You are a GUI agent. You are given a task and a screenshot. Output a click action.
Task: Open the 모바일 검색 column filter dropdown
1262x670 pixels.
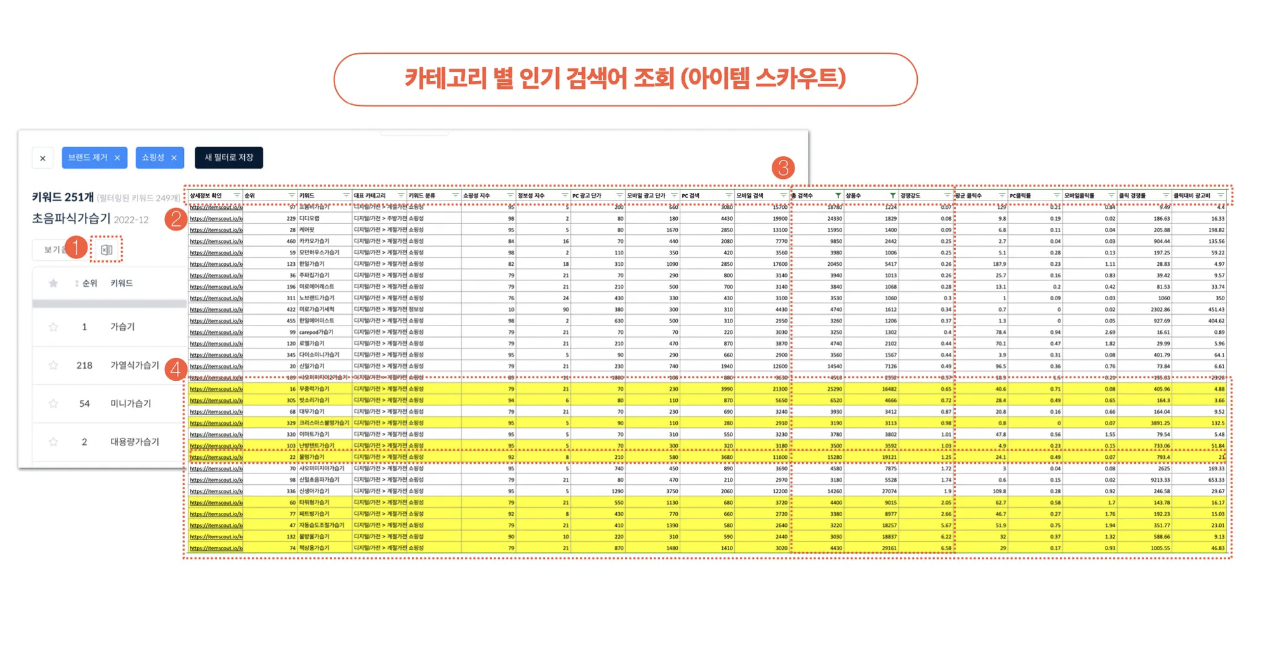click(783, 195)
